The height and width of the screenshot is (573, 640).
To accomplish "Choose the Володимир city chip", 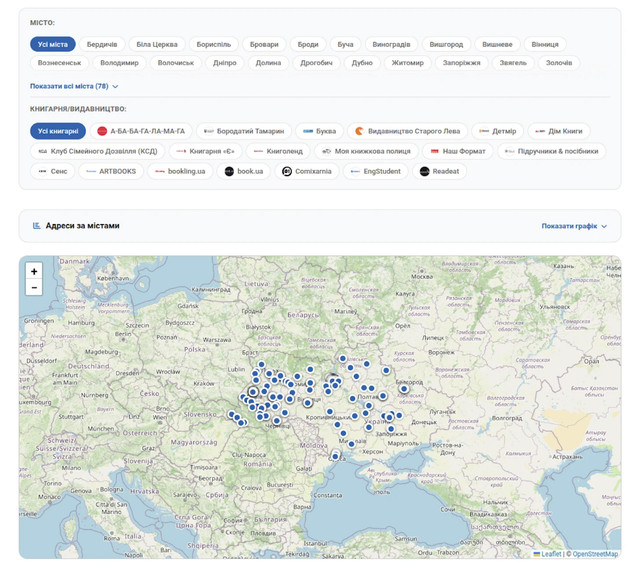I will click(x=119, y=63).
